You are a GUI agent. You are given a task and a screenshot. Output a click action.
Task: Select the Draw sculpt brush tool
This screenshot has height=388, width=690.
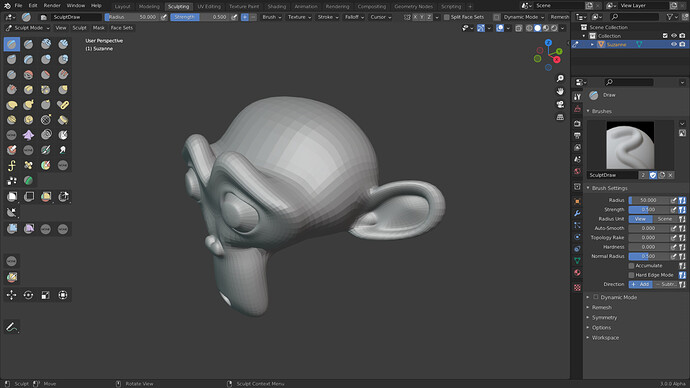pyautogui.click(x=12, y=44)
